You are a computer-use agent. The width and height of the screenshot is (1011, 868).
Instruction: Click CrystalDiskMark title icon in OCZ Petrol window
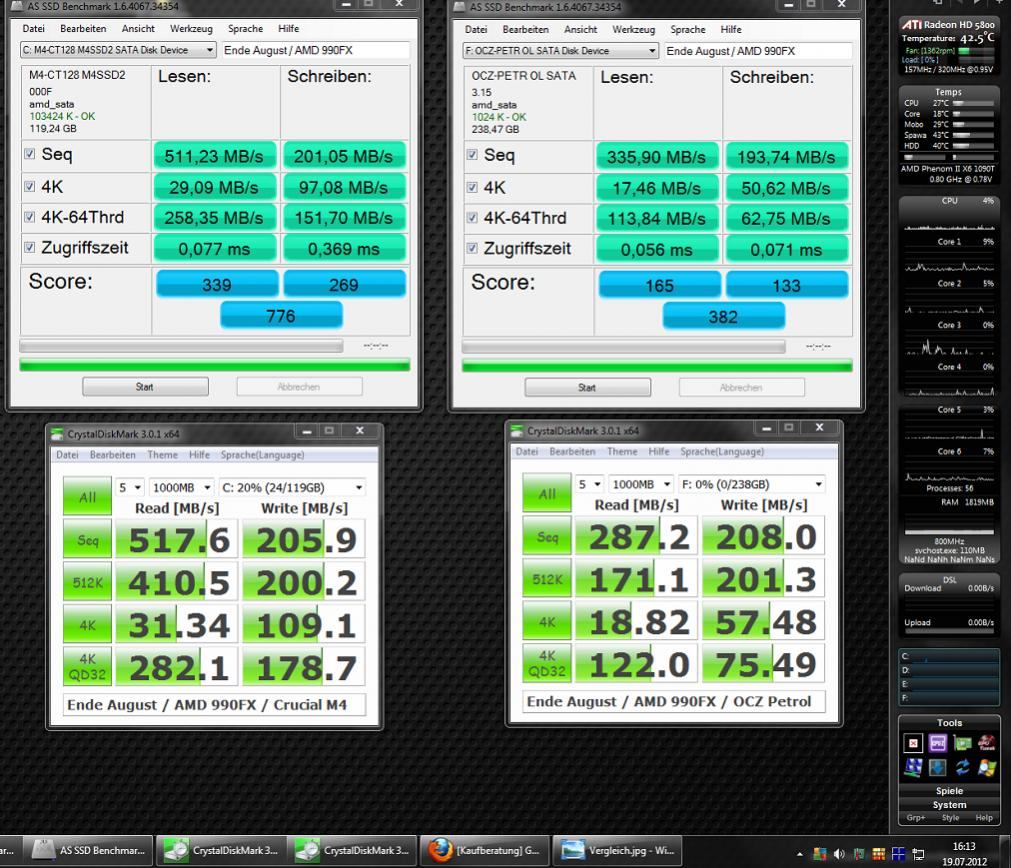[517, 430]
